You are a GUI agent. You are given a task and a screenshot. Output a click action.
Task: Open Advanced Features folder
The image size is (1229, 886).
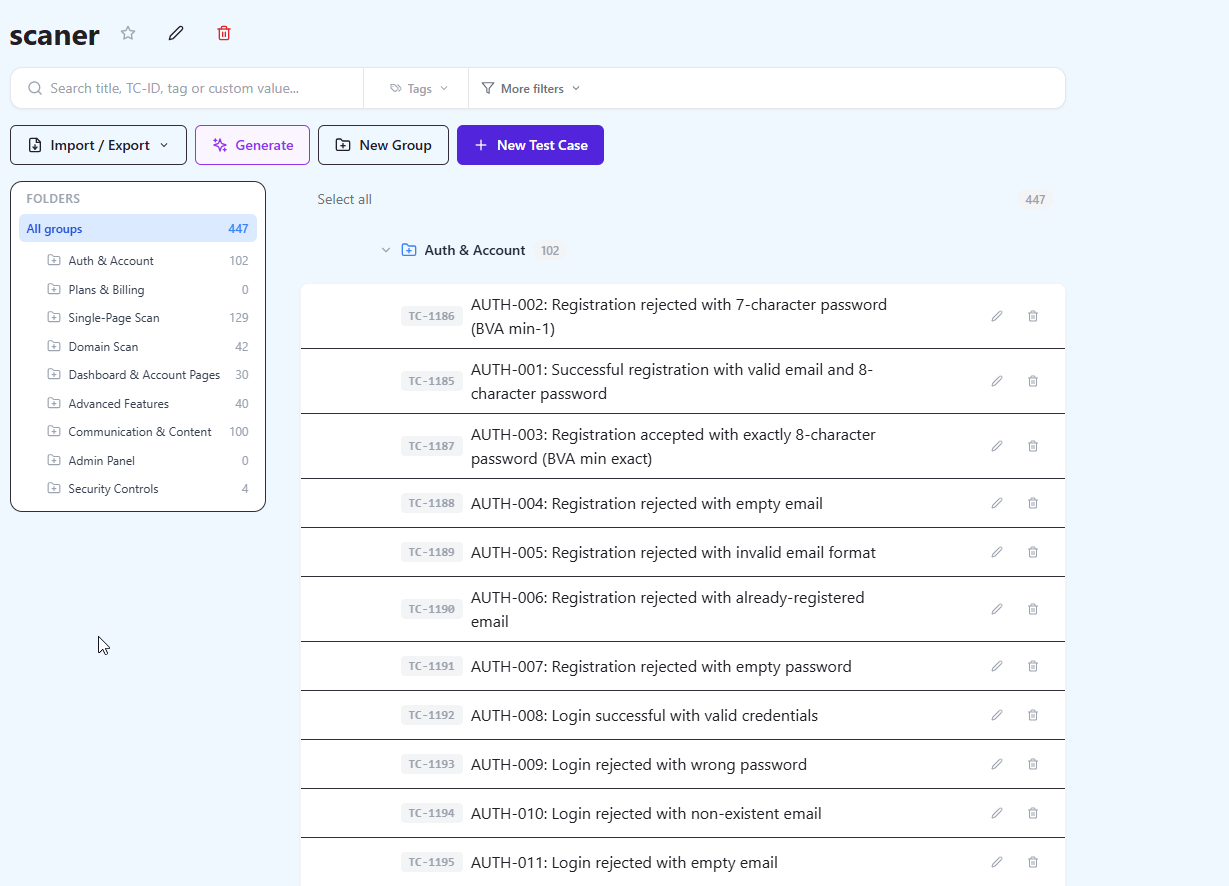[148, 404]
